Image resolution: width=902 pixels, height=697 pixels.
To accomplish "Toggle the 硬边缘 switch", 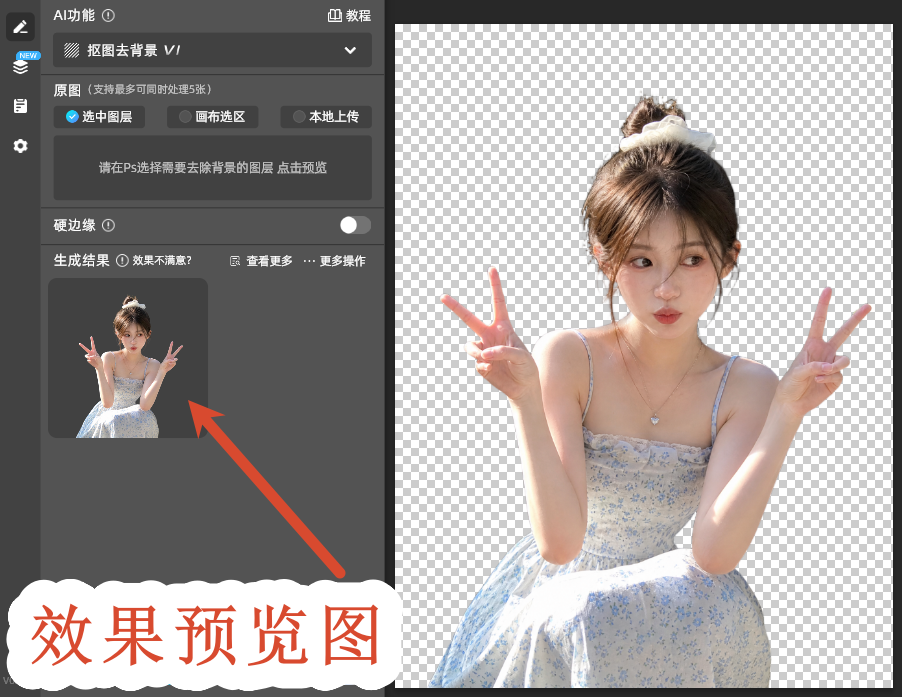I will pyautogui.click(x=355, y=225).
